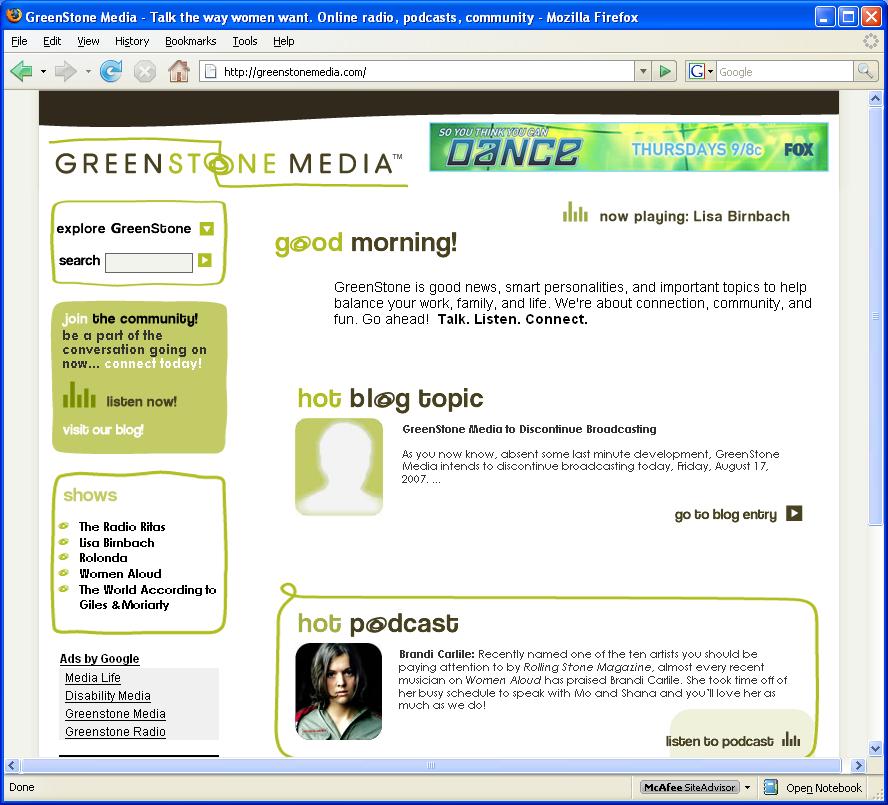Open the Edit menu
888x805 pixels.
click(x=52, y=41)
